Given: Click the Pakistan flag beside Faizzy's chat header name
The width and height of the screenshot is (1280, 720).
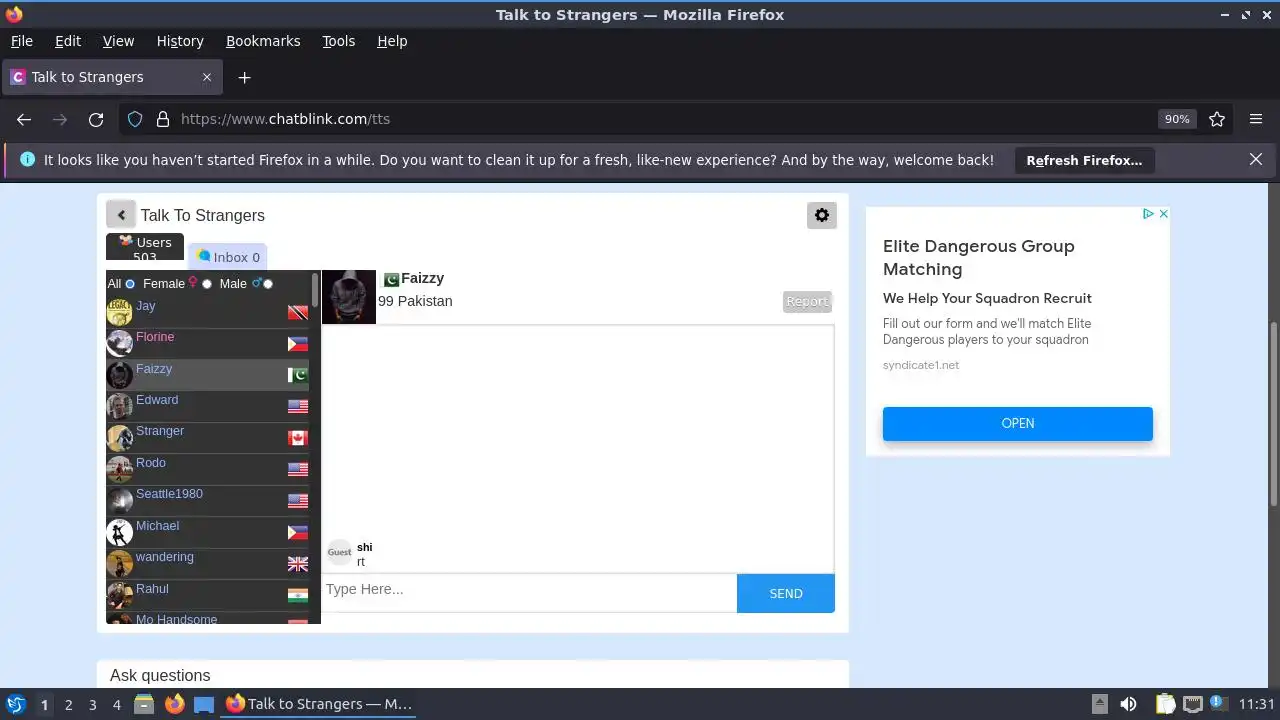Looking at the screenshot, I should (x=391, y=279).
